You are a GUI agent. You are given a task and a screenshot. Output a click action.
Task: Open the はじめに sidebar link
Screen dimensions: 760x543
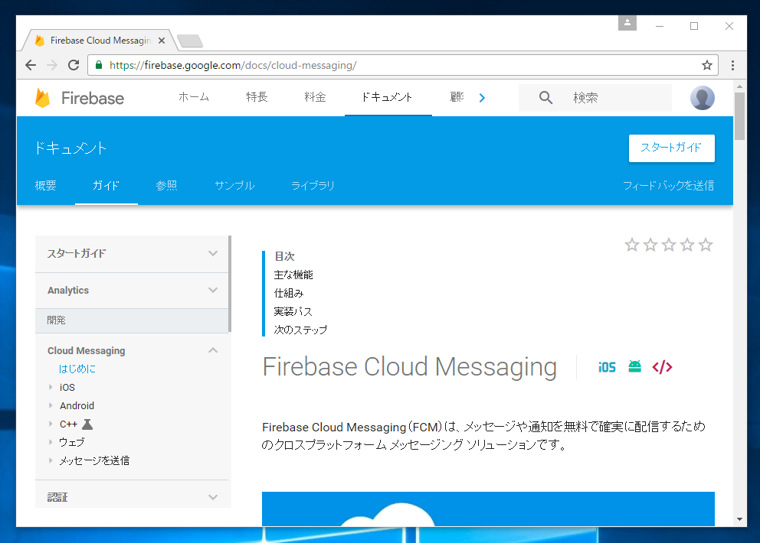[x=77, y=369]
